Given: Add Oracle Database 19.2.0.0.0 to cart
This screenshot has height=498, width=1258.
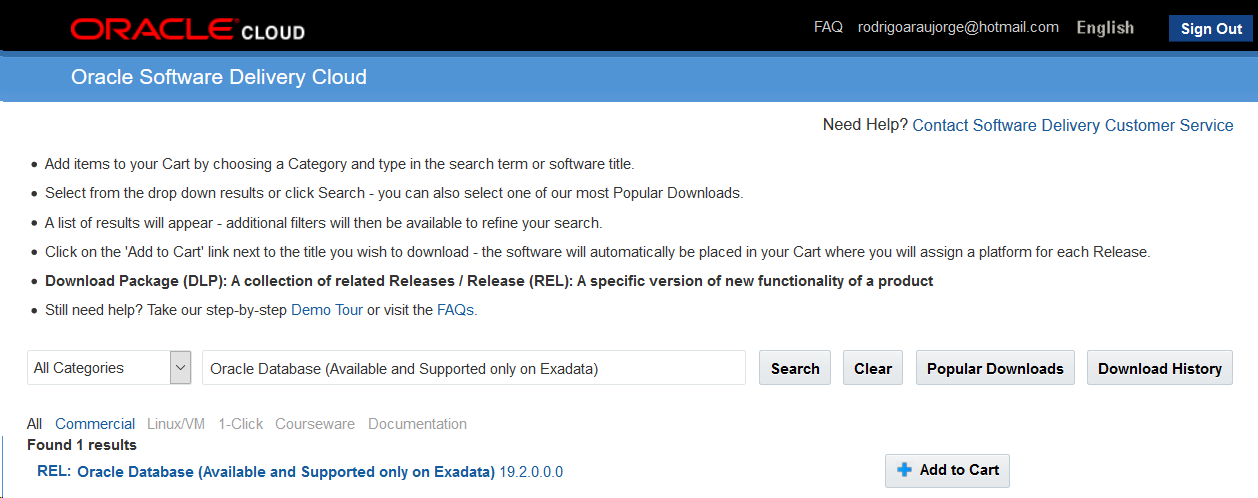Looking at the screenshot, I should coord(947,470).
